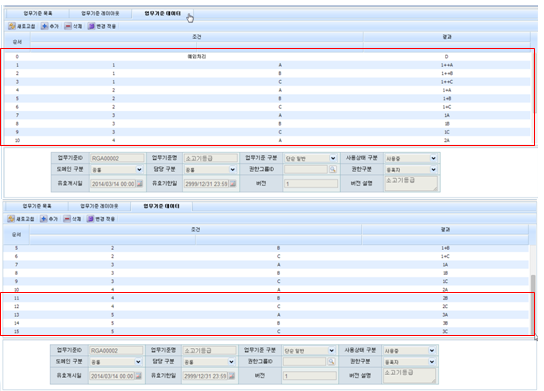Select 업무기준 데이터 tab in upper panel
Viewport: 544px width, 391px height.
(x=162, y=13)
